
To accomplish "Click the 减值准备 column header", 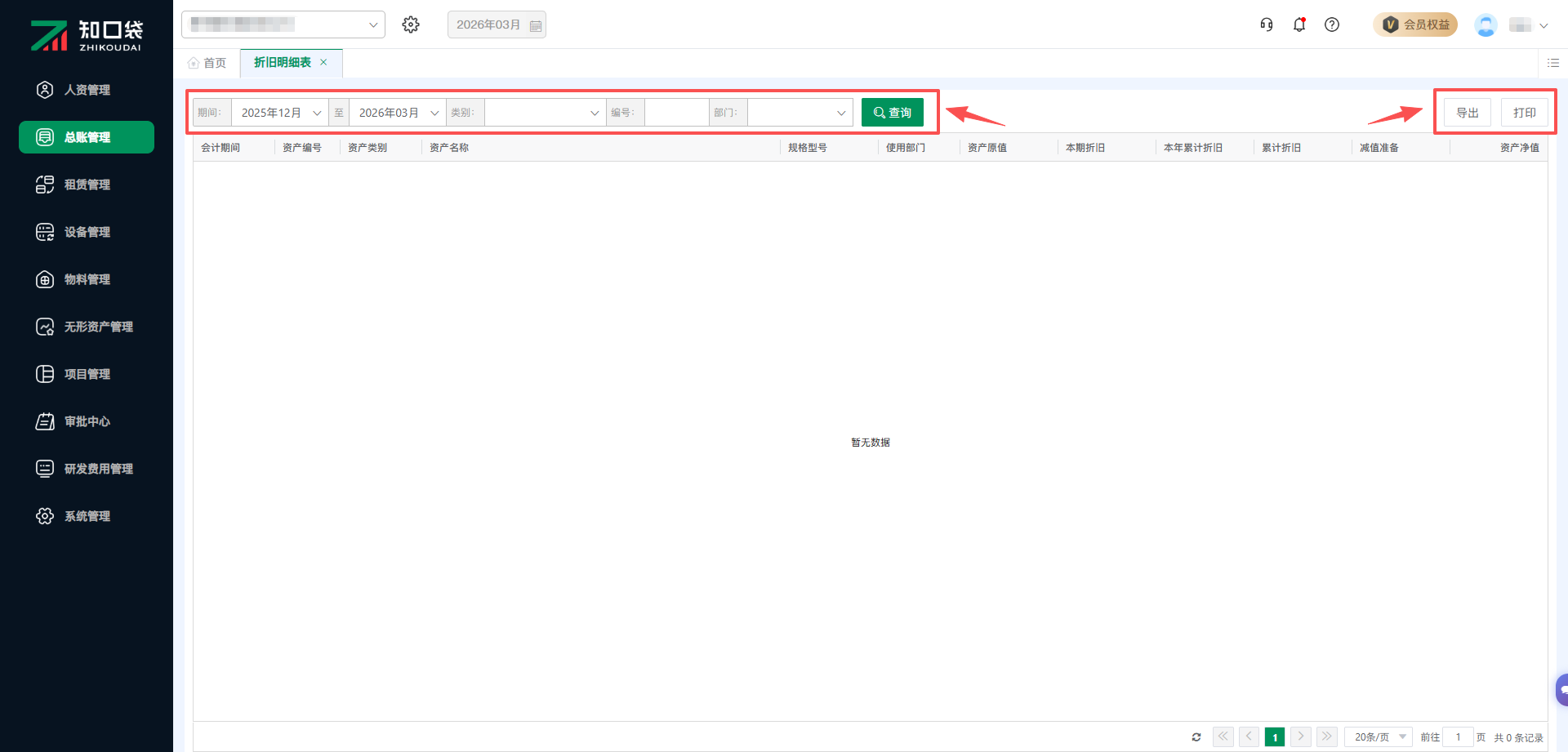I will point(1379,148).
